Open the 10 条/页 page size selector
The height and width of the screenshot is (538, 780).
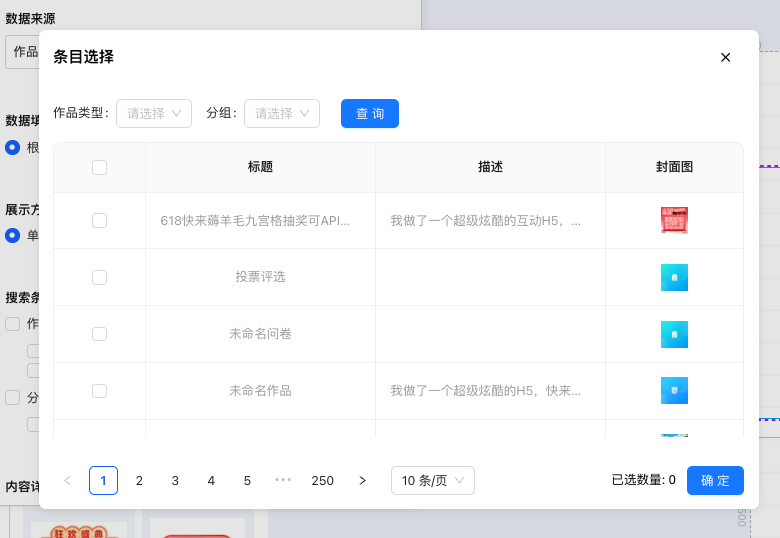click(x=432, y=481)
